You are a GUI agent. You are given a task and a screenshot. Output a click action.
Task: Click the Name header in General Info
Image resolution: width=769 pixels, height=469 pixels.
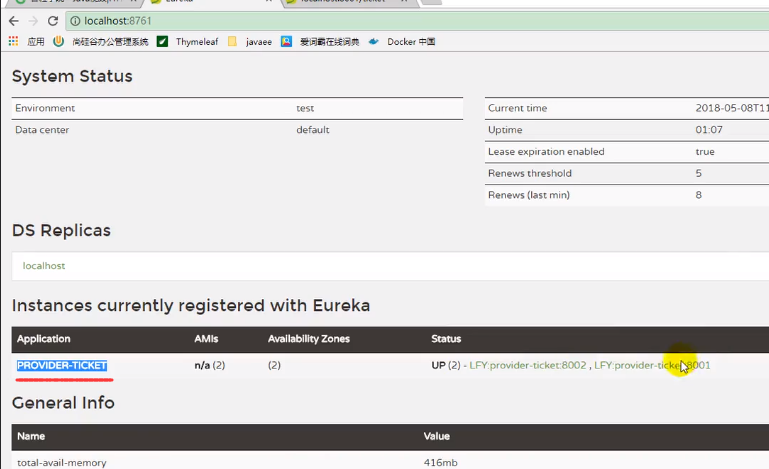pyautogui.click(x=31, y=436)
